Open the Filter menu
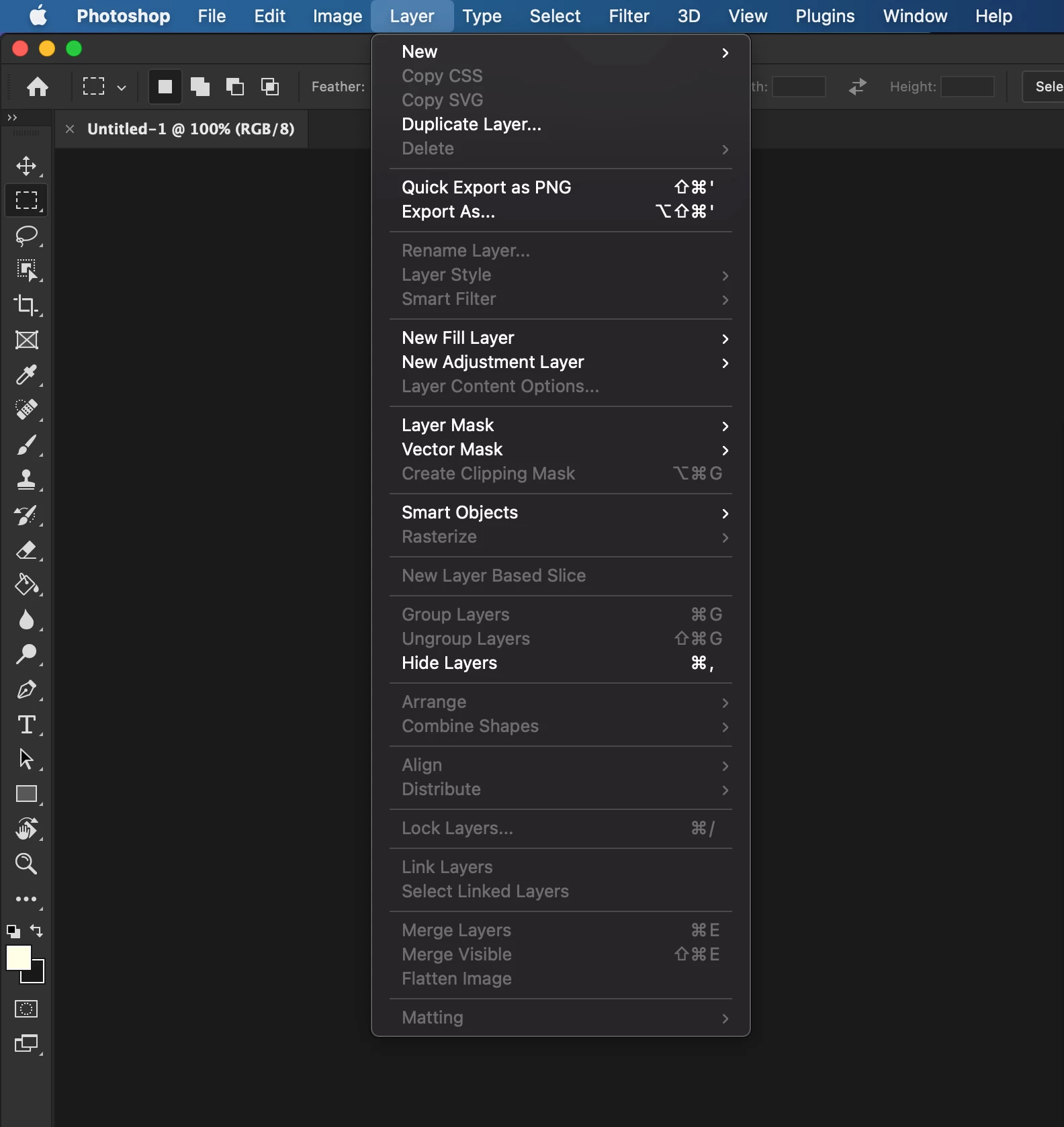1064x1127 pixels. click(x=629, y=16)
